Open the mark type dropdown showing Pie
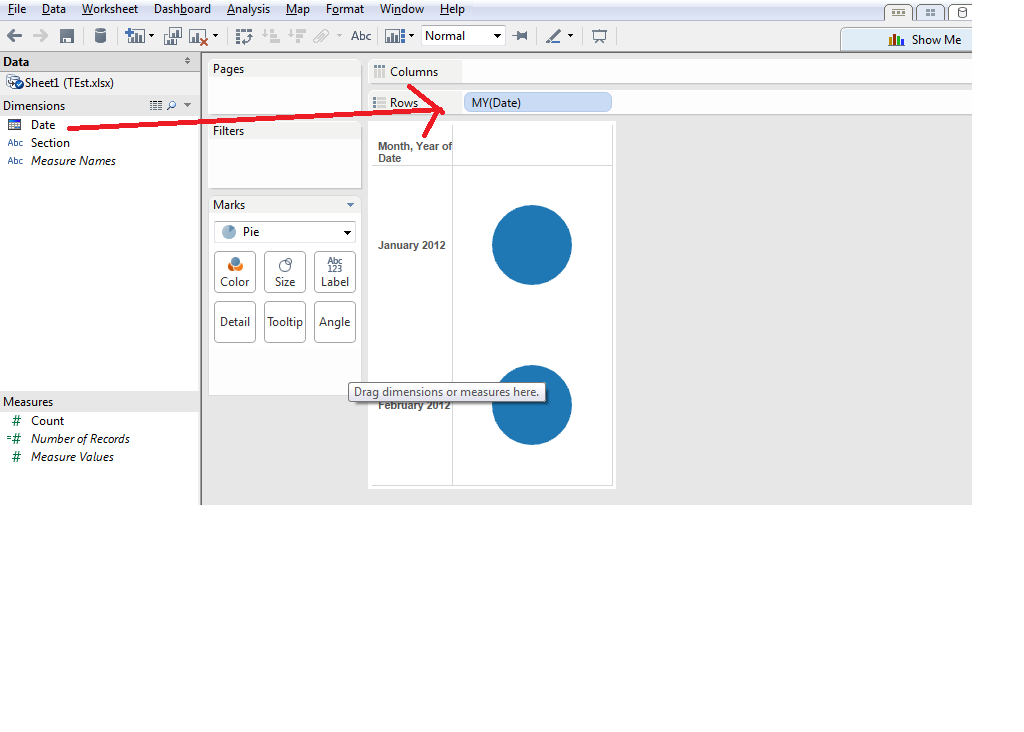1024x732 pixels. [284, 232]
